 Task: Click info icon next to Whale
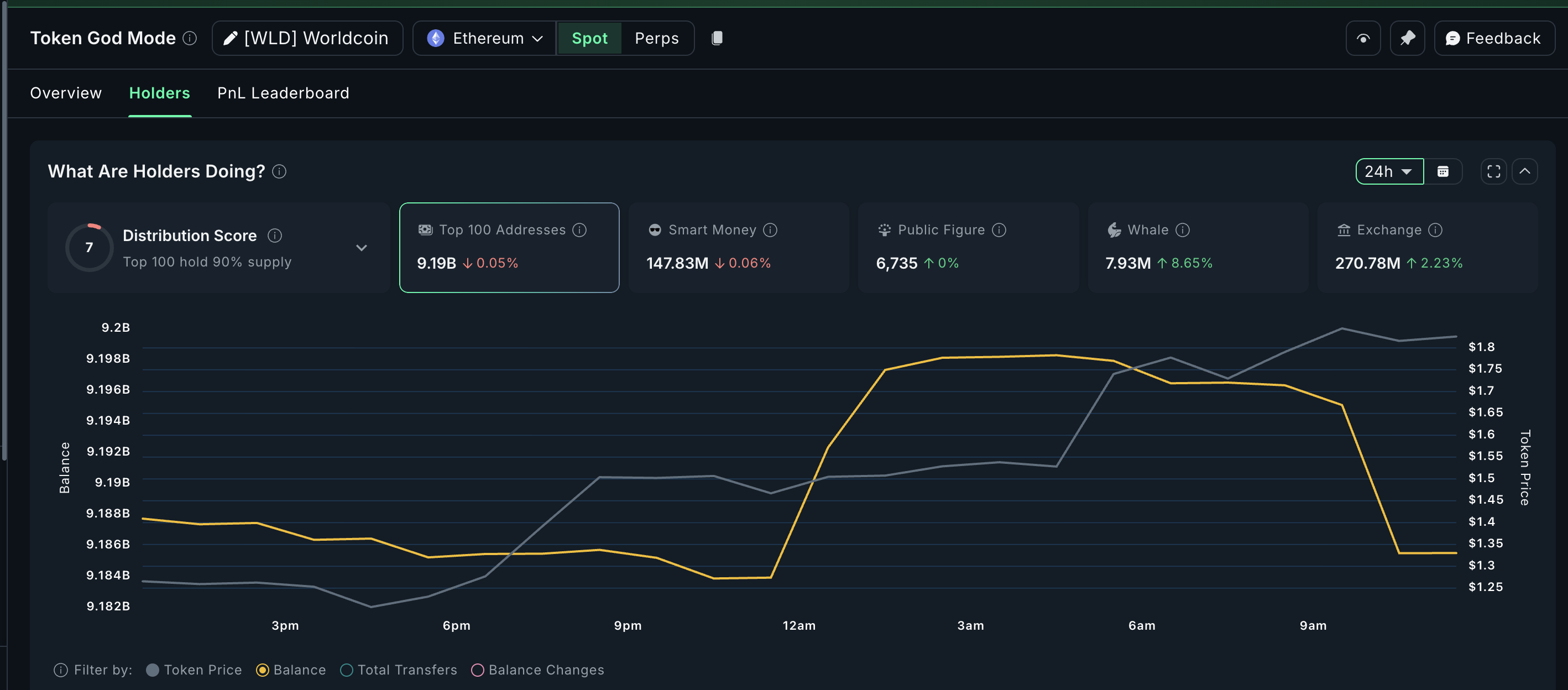pos(1182,230)
